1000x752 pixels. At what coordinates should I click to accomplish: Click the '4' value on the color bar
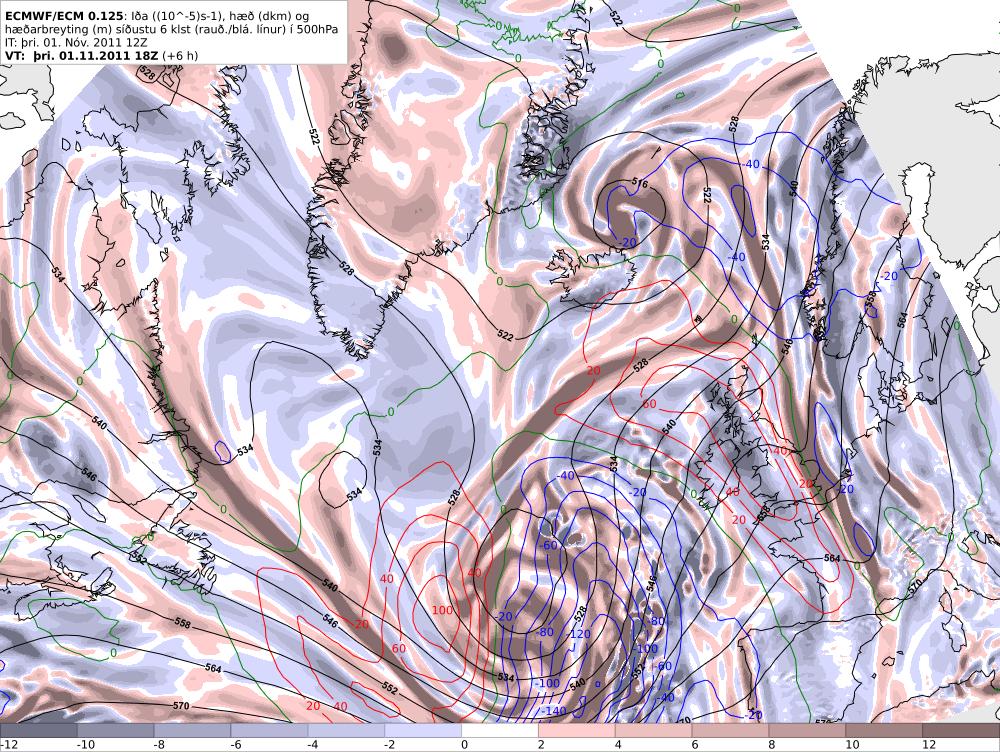click(618, 745)
